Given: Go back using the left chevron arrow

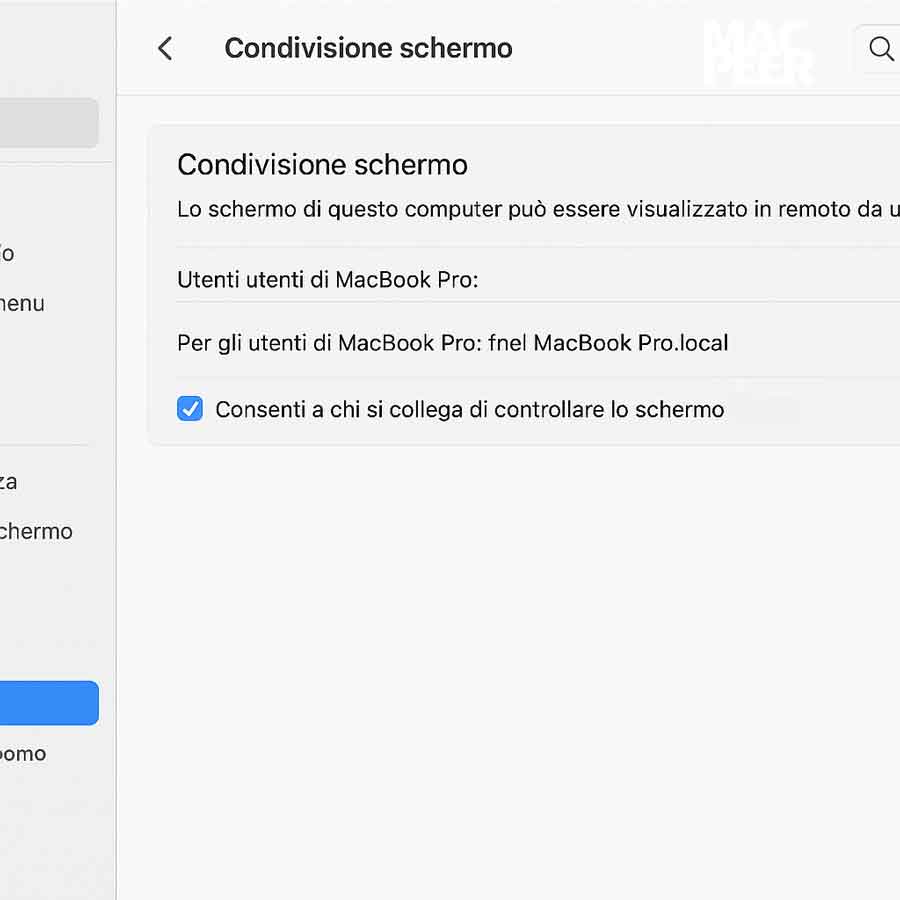Looking at the screenshot, I should (165, 48).
